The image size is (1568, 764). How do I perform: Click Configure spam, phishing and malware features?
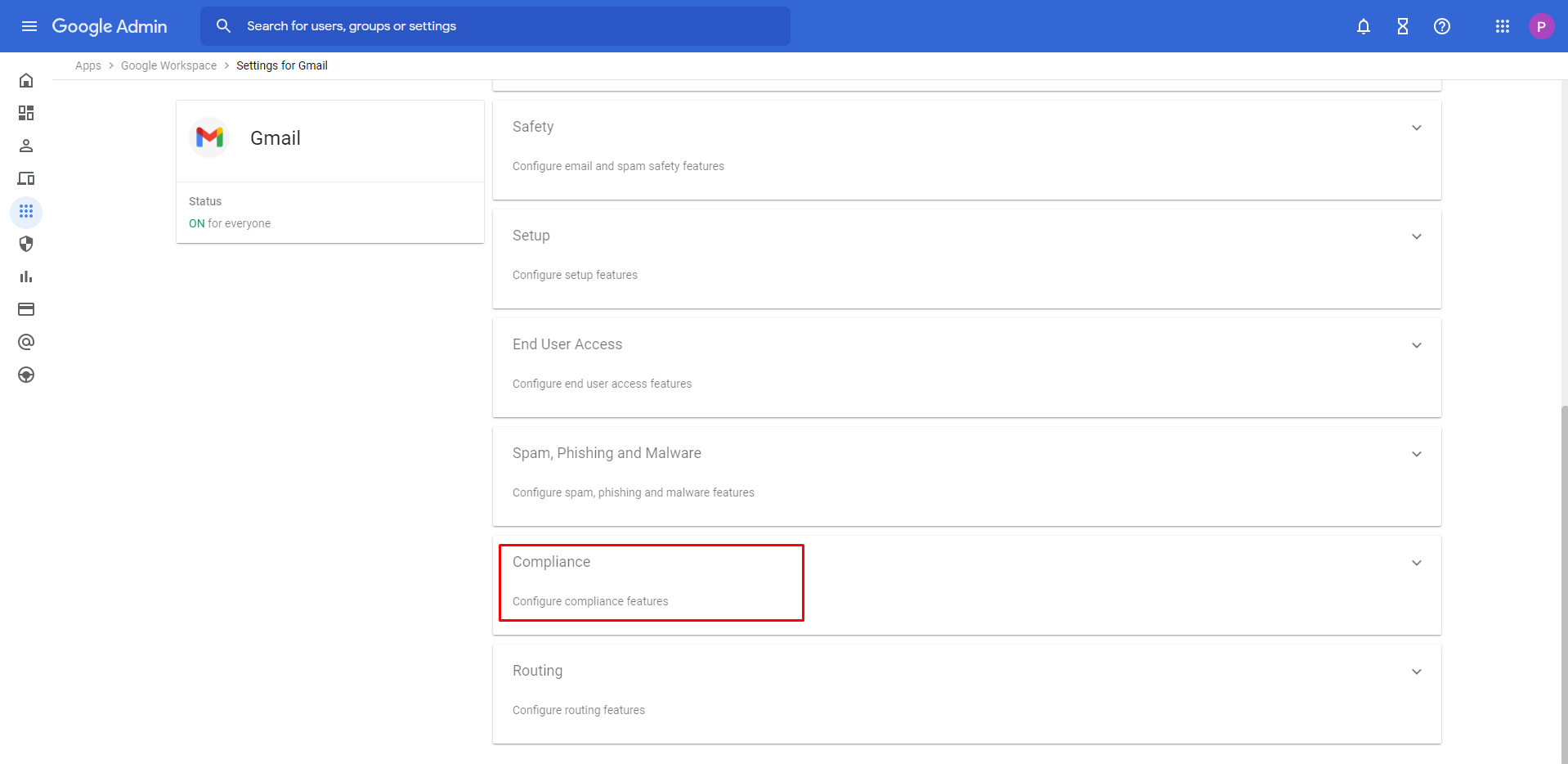634,492
